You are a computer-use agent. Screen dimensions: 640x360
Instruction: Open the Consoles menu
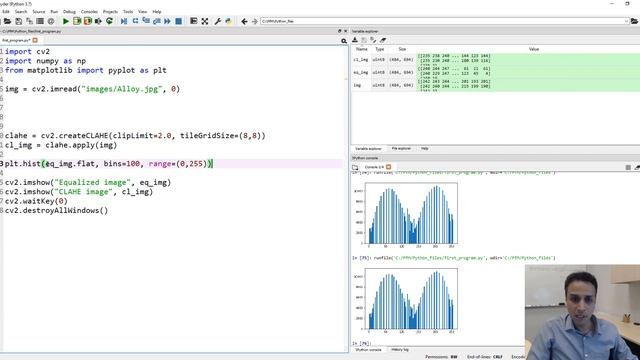[89, 12]
